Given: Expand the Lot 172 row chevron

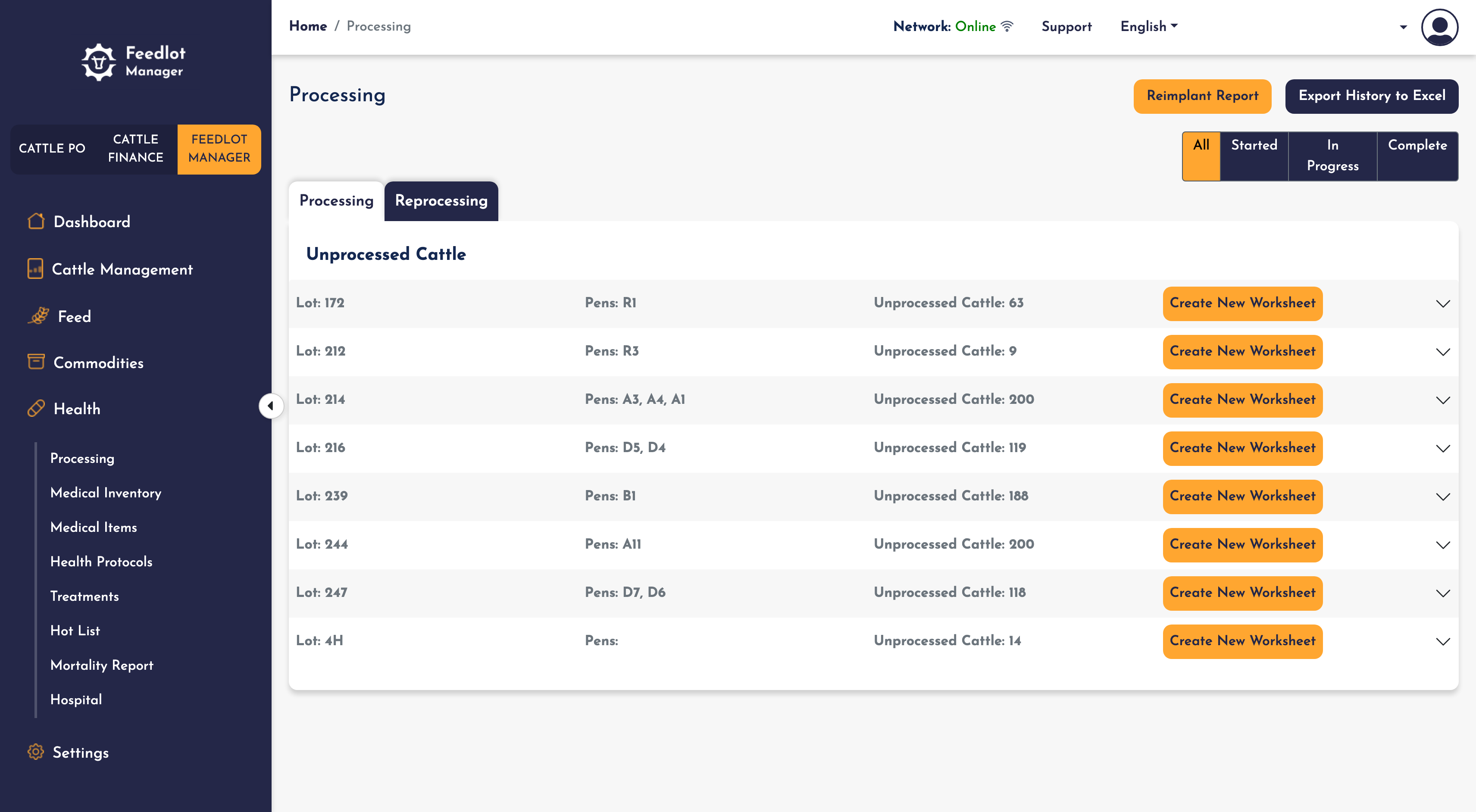Looking at the screenshot, I should click(1443, 304).
